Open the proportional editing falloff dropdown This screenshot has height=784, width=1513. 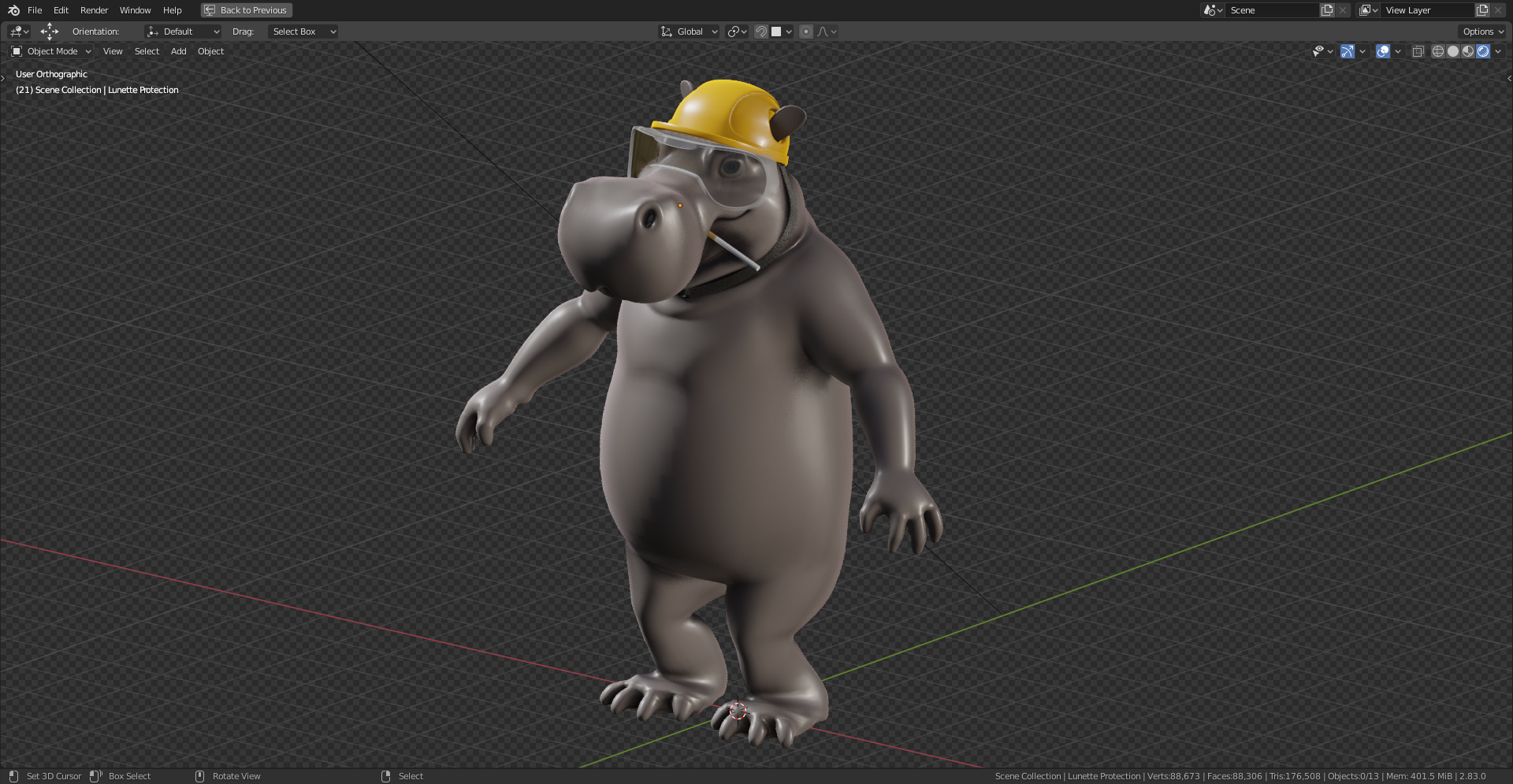click(x=827, y=32)
